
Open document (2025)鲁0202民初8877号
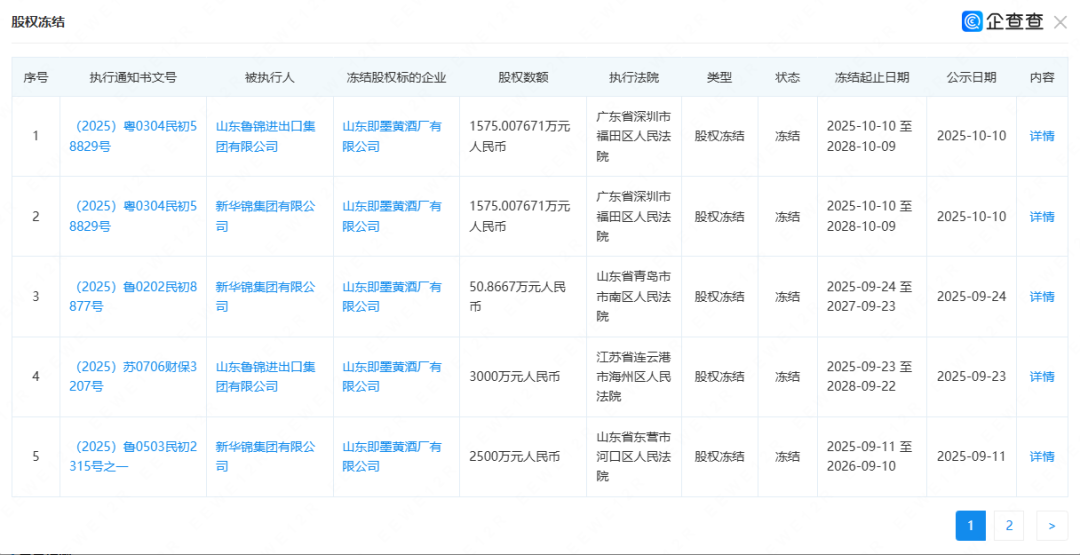coord(133,297)
